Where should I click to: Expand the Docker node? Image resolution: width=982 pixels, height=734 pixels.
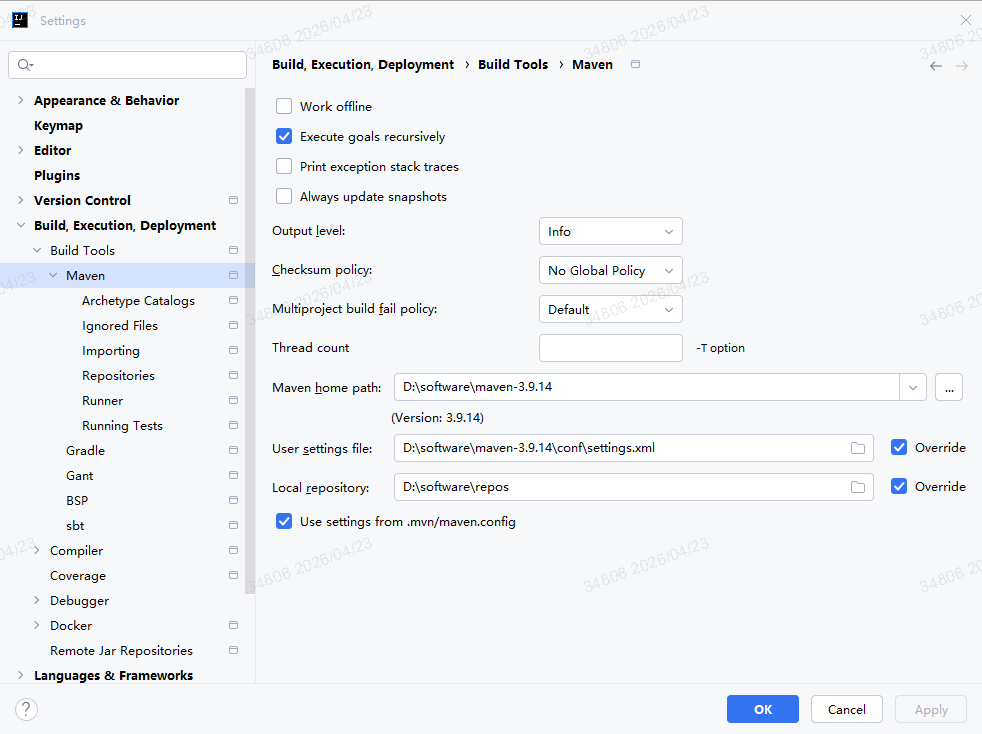point(36,626)
